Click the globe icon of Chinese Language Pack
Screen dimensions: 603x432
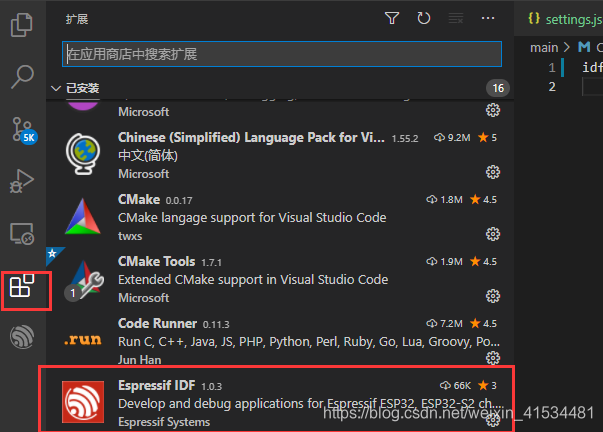(83, 154)
